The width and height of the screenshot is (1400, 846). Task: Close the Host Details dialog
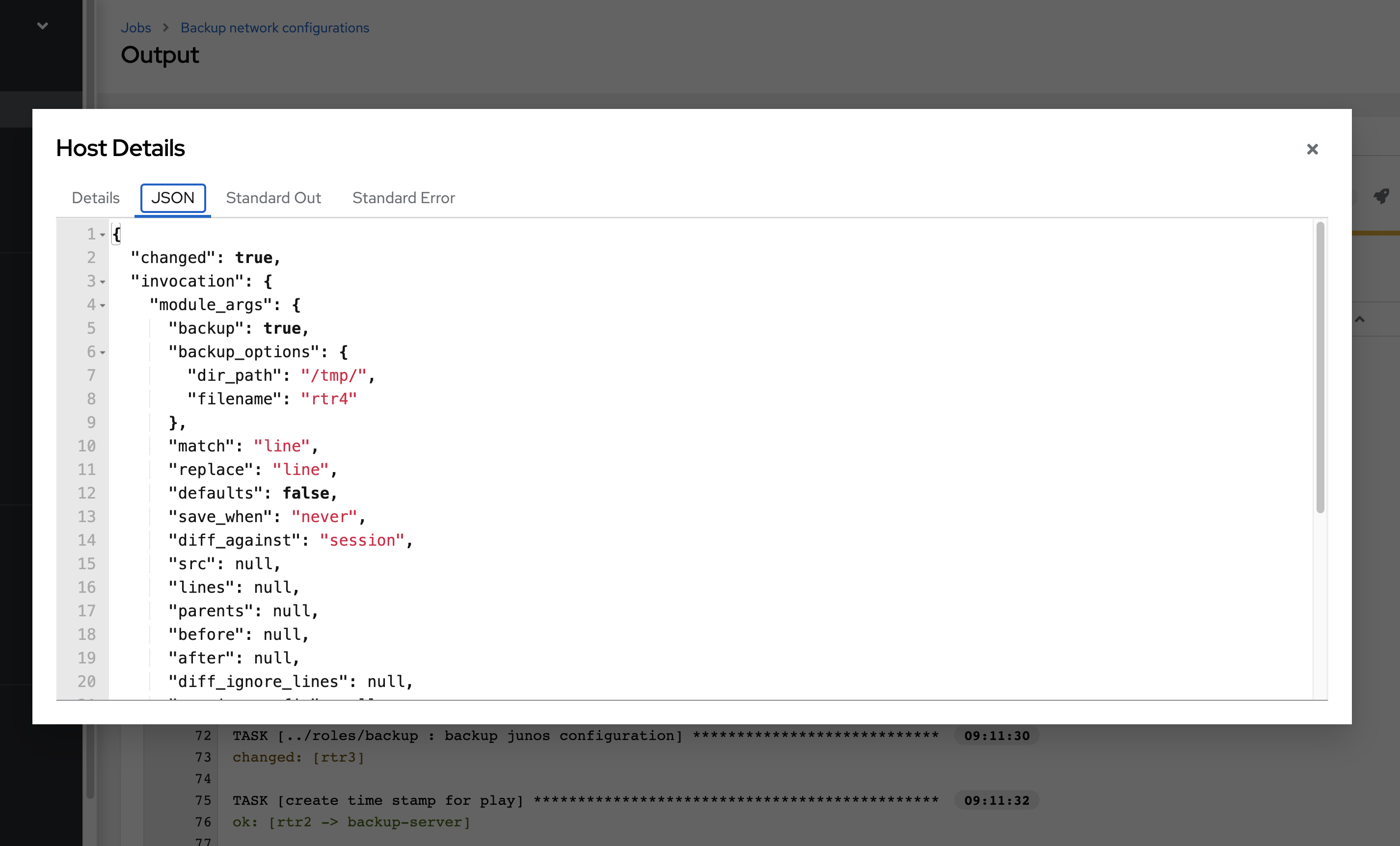[x=1312, y=149]
